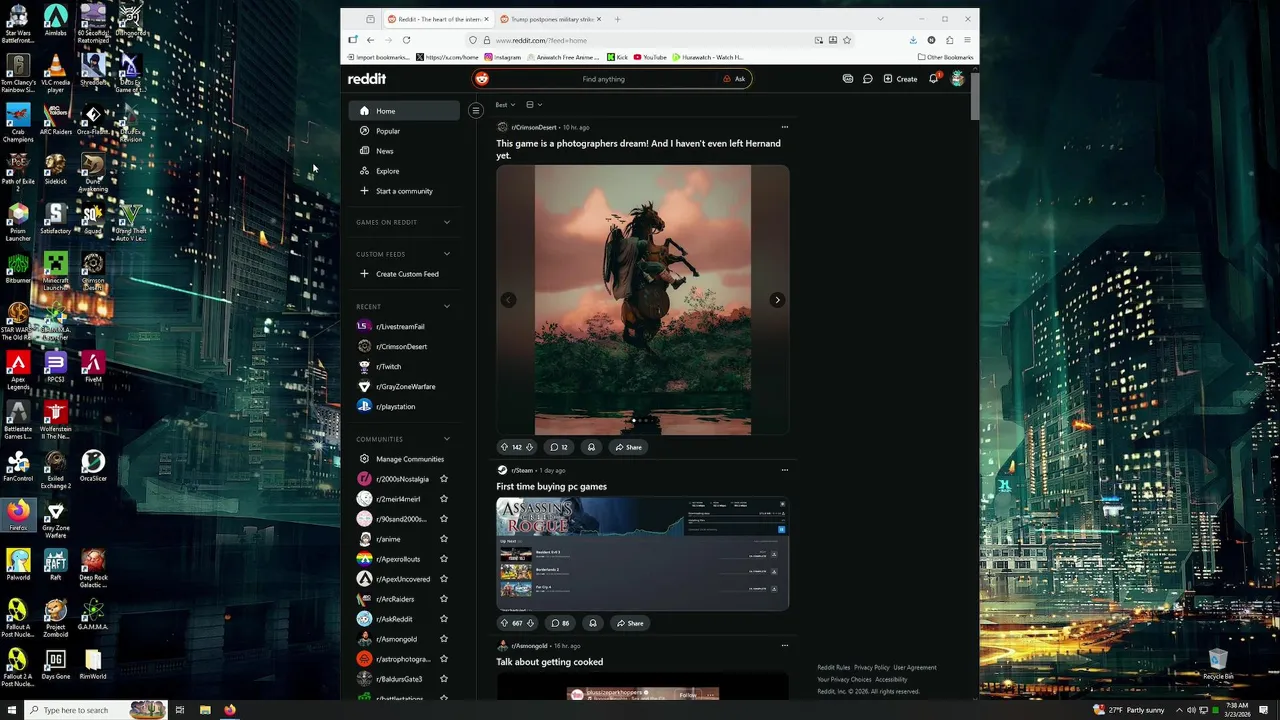
Task: Click the Create post button
Action: pyautogui.click(x=900, y=79)
